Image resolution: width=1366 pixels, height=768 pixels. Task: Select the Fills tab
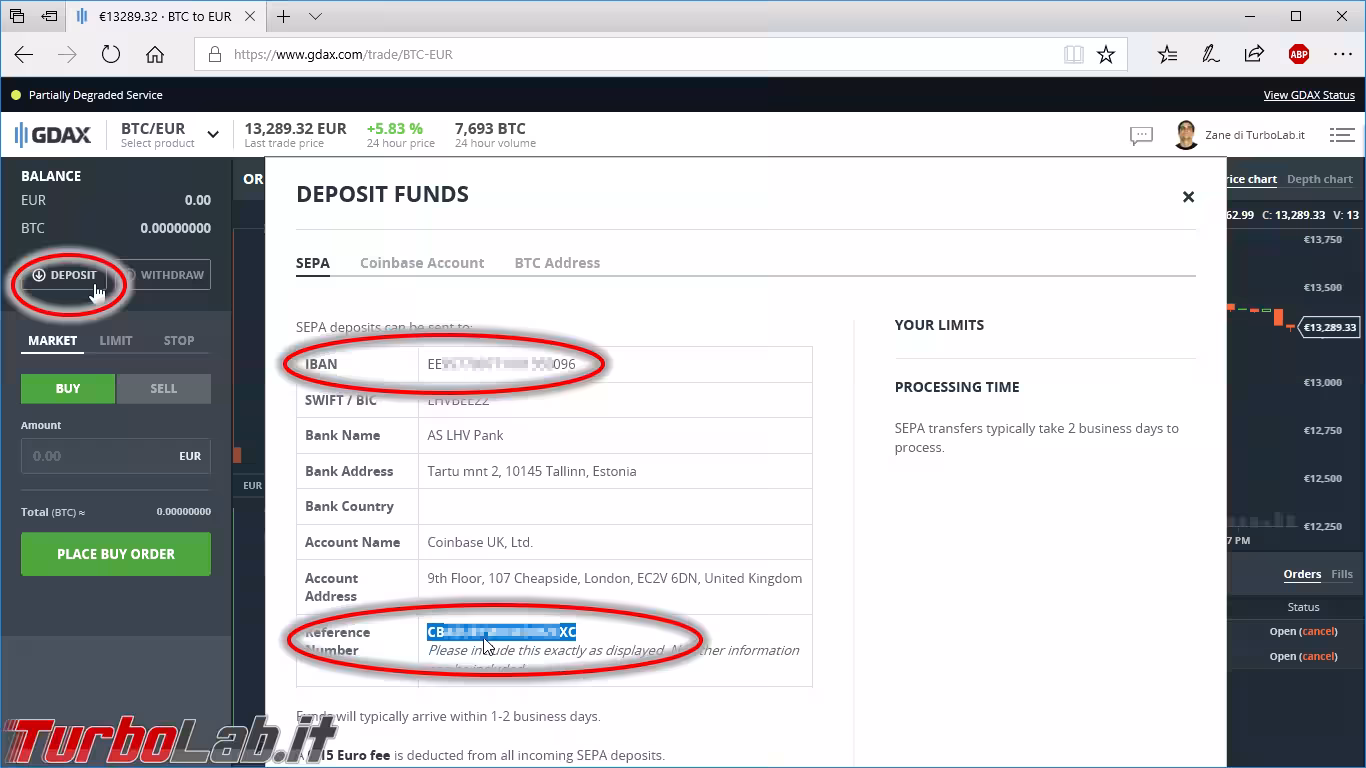pos(1342,574)
